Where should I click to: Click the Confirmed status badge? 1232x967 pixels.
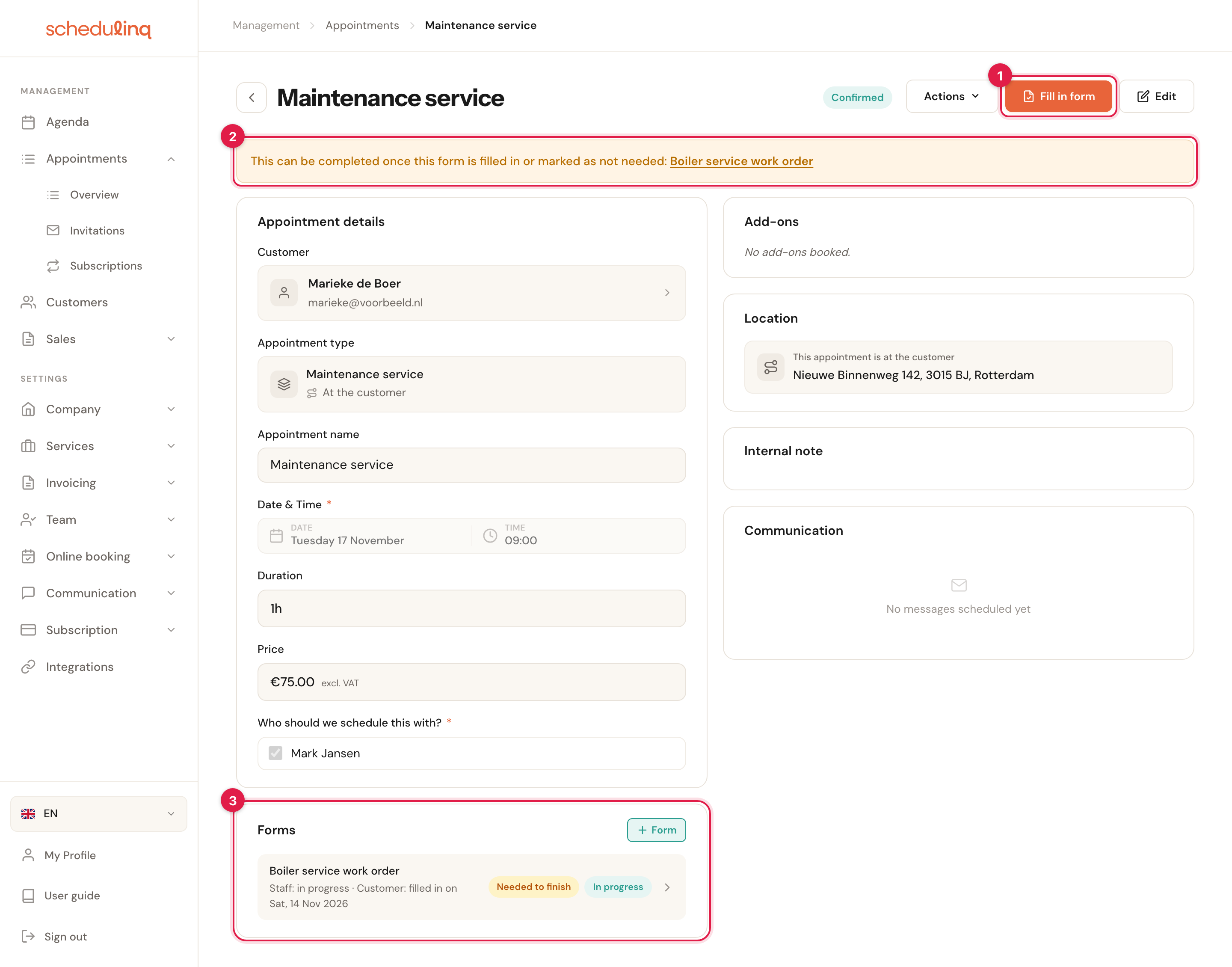pos(857,98)
